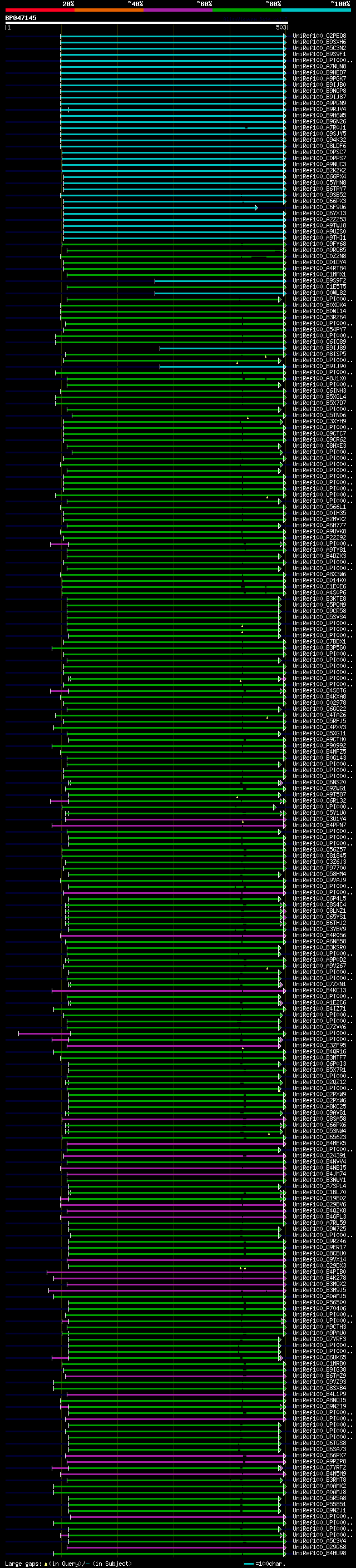Click the partial cyan alignment bar for B9S9F2

(220, 280)
